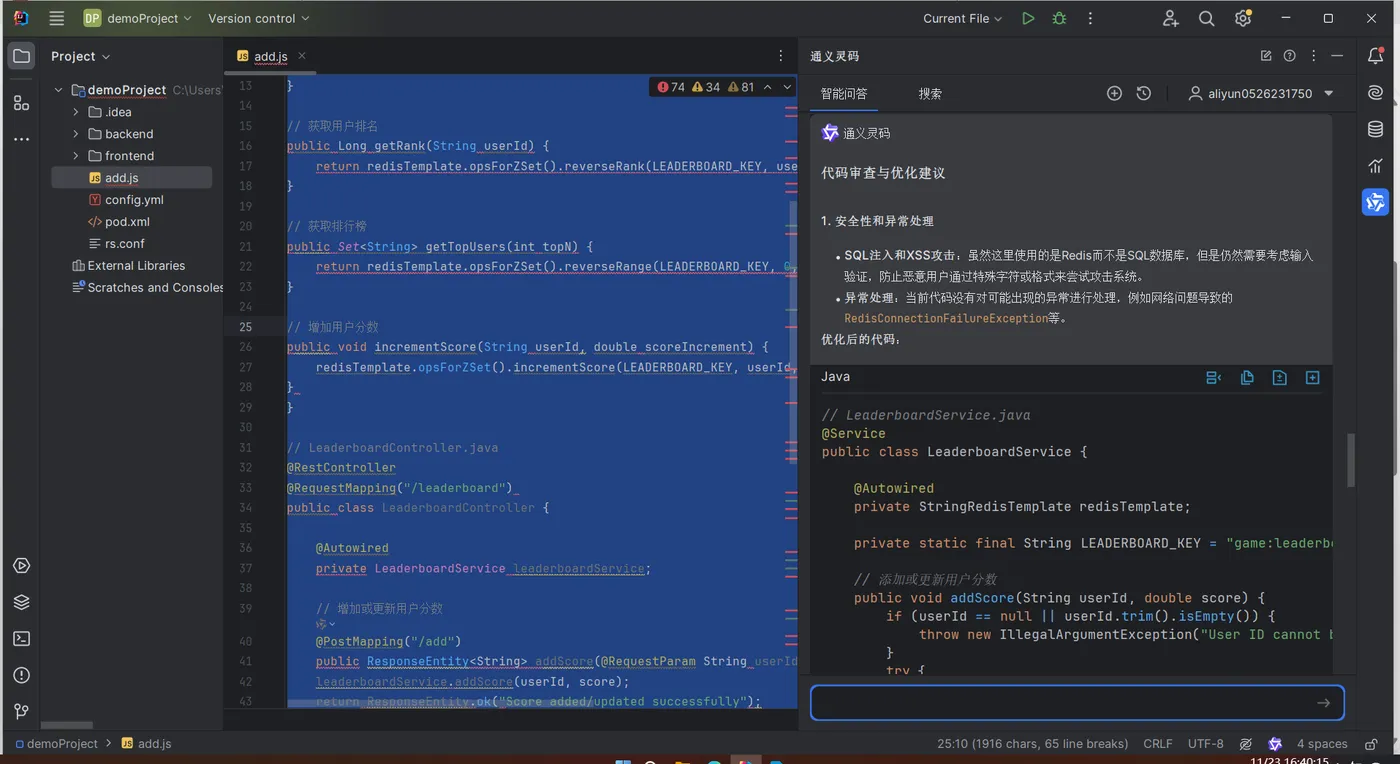Click the UTF-8 encoding in status bar

click(x=1205, y=744)
